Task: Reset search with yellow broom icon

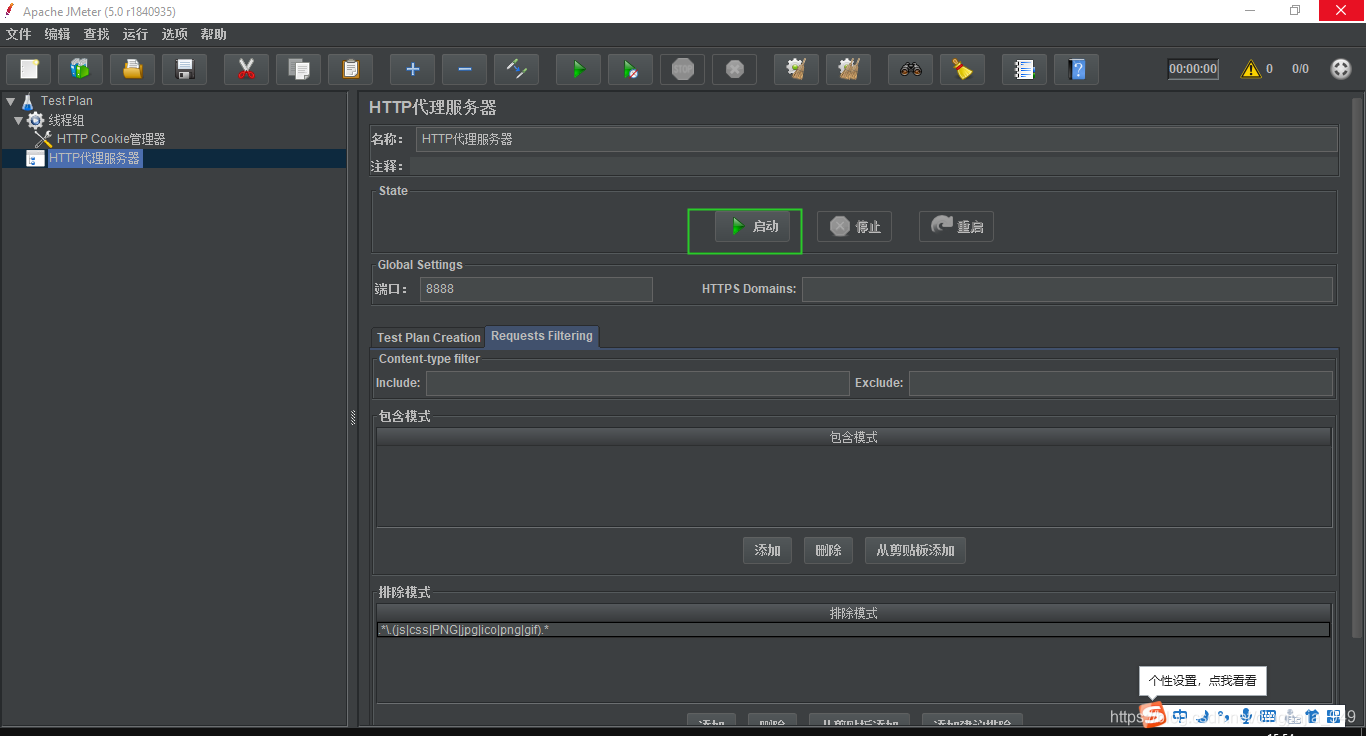Action: [x=963, y=69]
